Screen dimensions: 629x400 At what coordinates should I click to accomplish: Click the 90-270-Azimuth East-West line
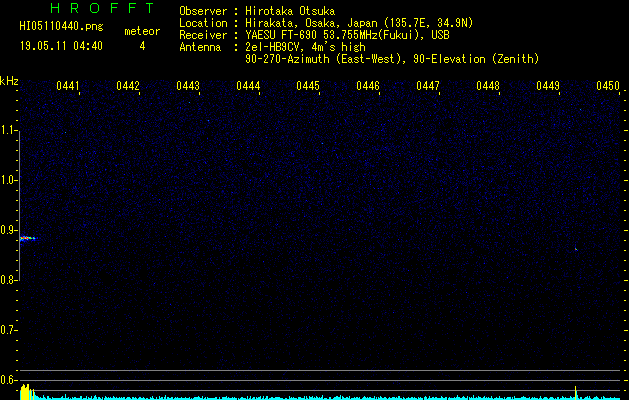point(392,59)
